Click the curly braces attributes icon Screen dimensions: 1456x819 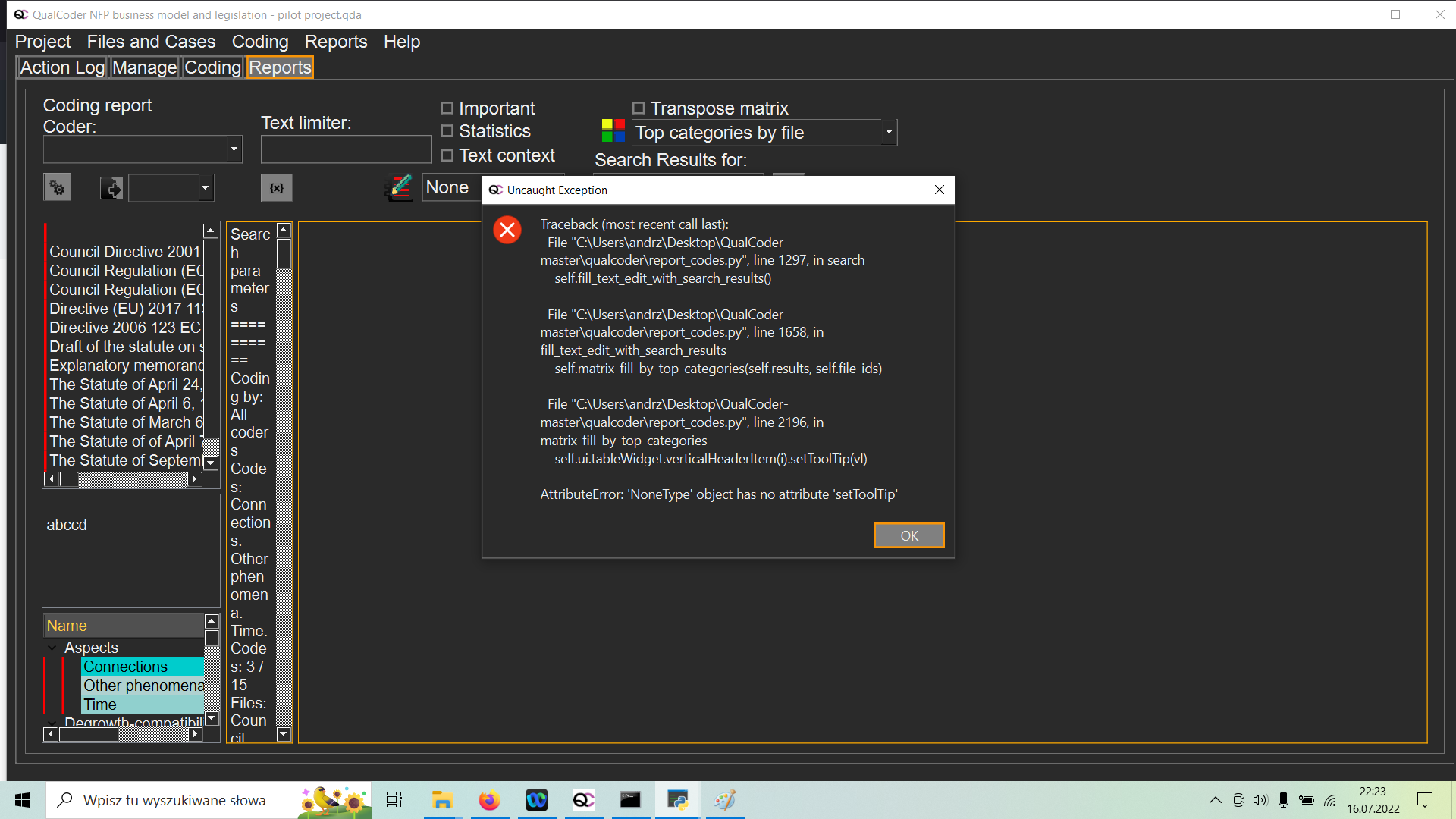tap(277, 187)
